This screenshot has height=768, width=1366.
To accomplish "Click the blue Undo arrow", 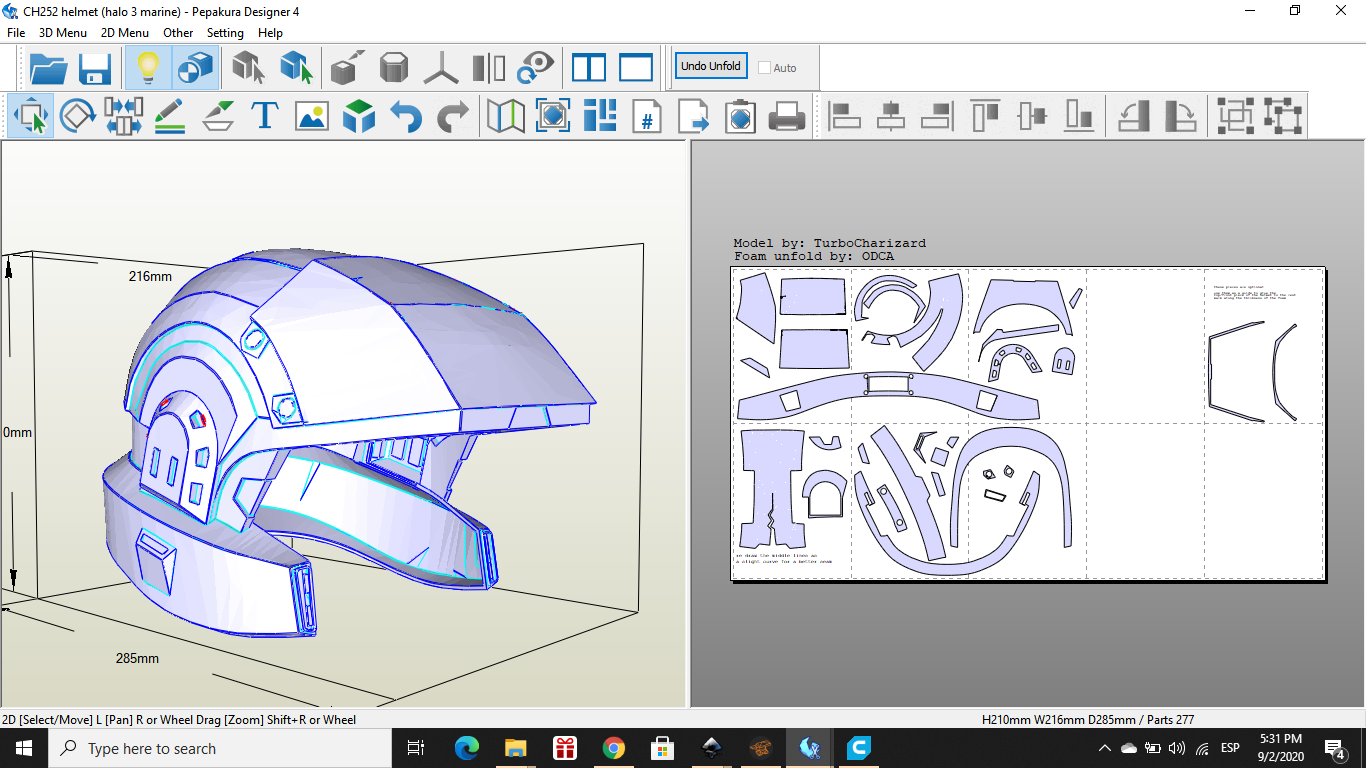I will point(406,116).
